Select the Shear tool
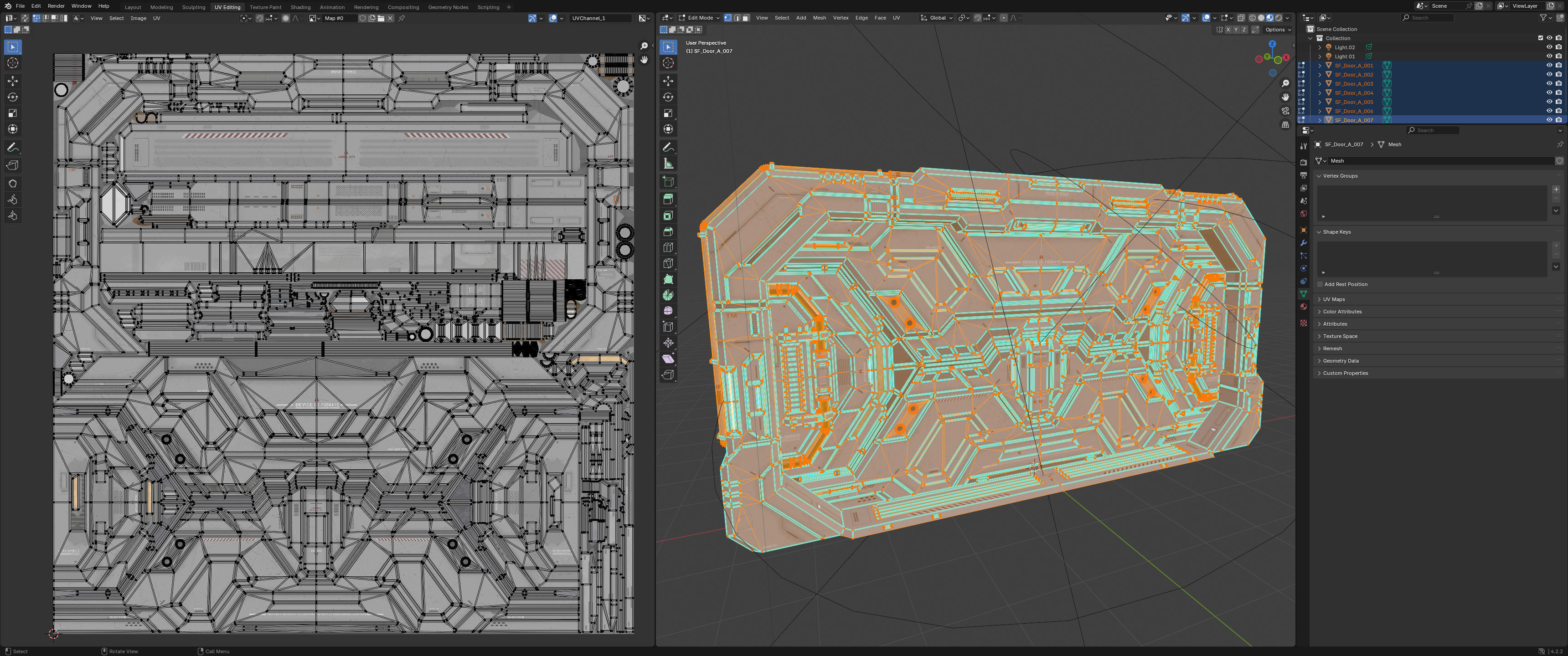1568x656 pixels. [668, 359]
